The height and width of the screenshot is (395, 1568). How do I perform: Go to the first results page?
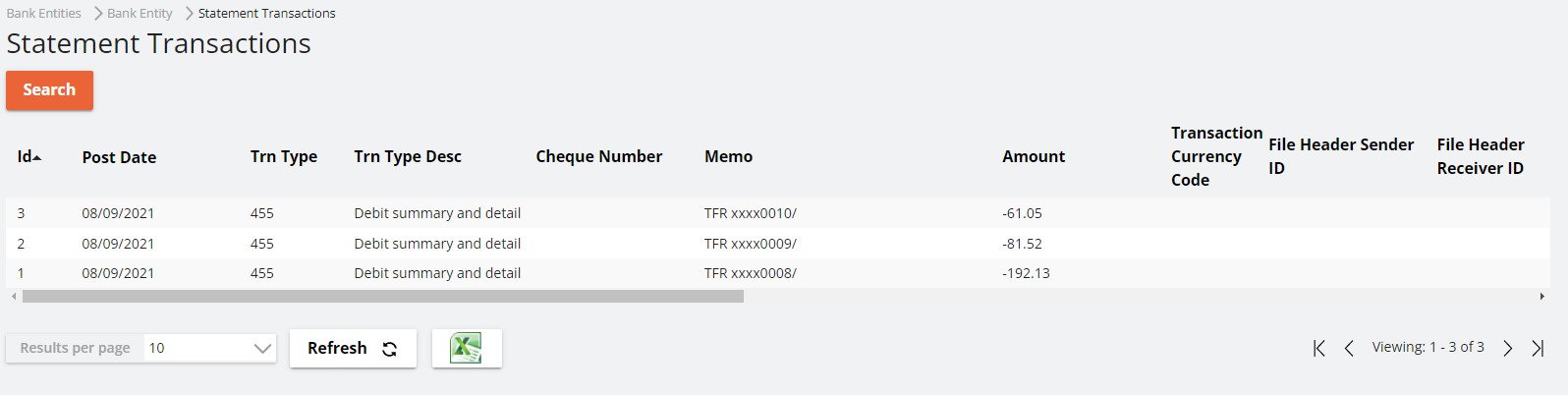pyautogui.click(x=1319, y=348)
